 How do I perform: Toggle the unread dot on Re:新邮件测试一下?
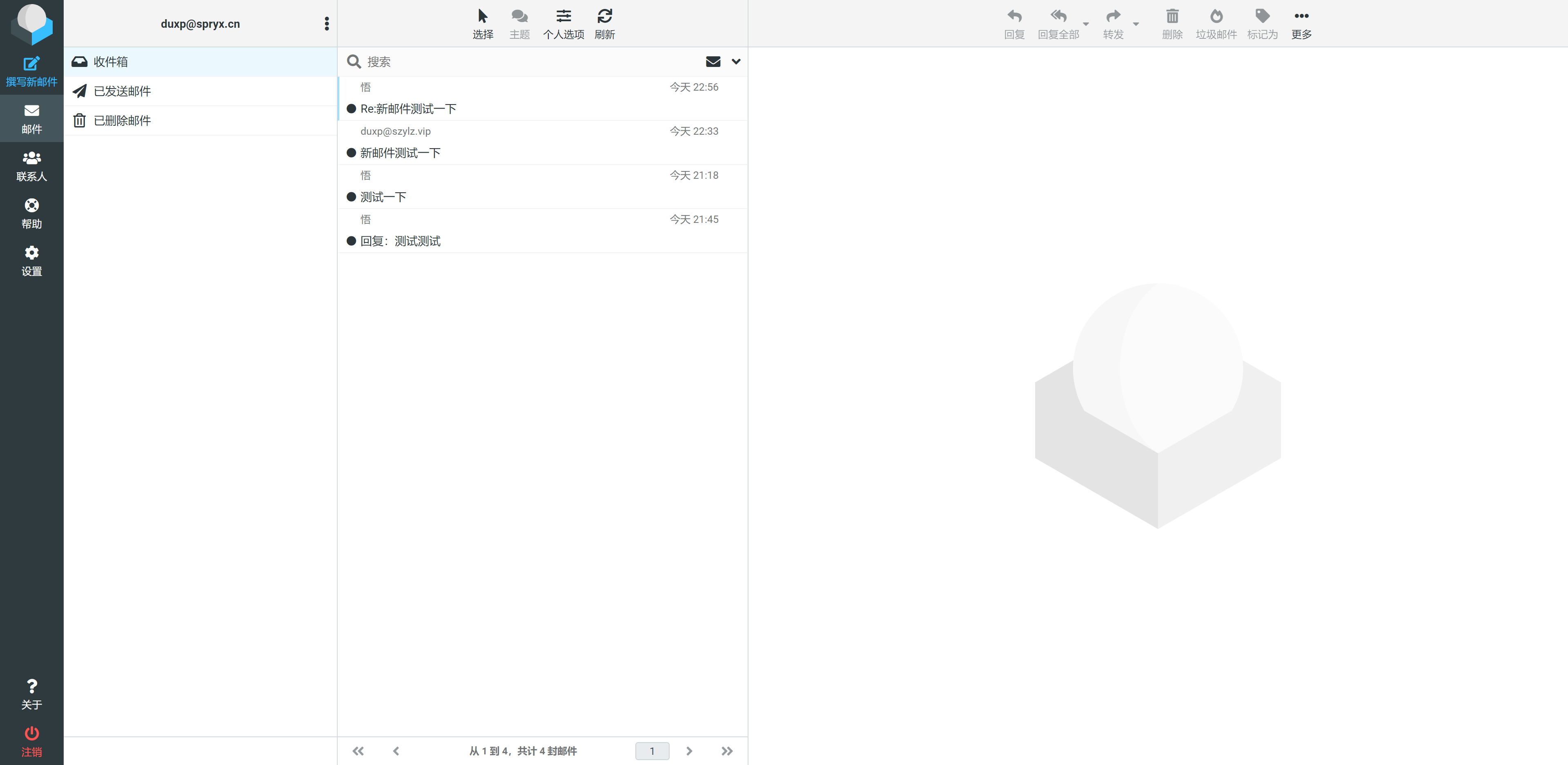point(351,109)
